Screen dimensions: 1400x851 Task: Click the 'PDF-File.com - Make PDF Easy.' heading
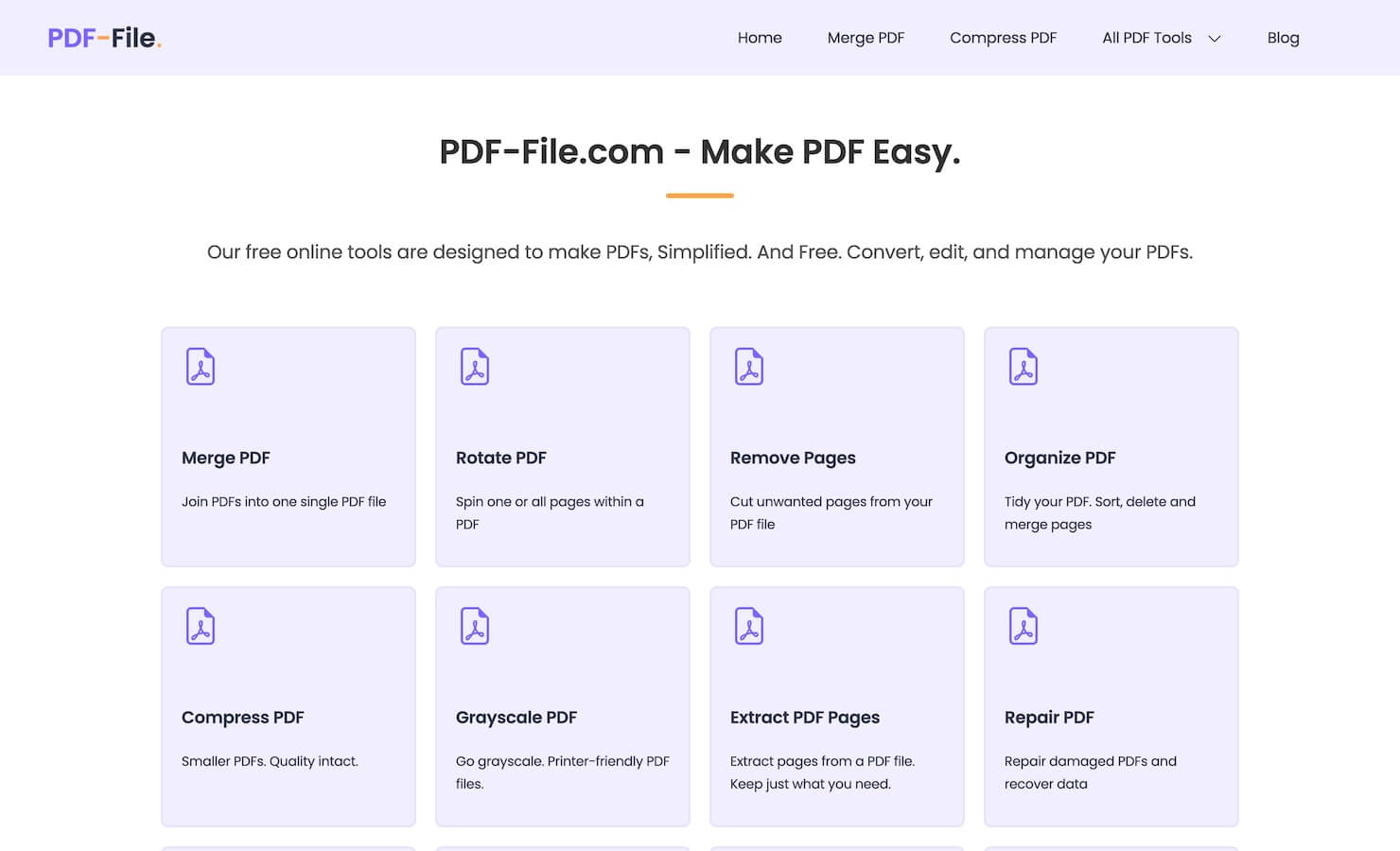[x=700, y=152]
